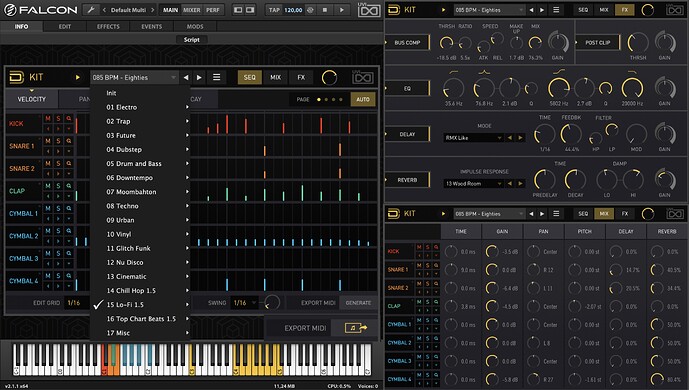Open the 13 Wood Room impulse dropdown

pos(473,183)
